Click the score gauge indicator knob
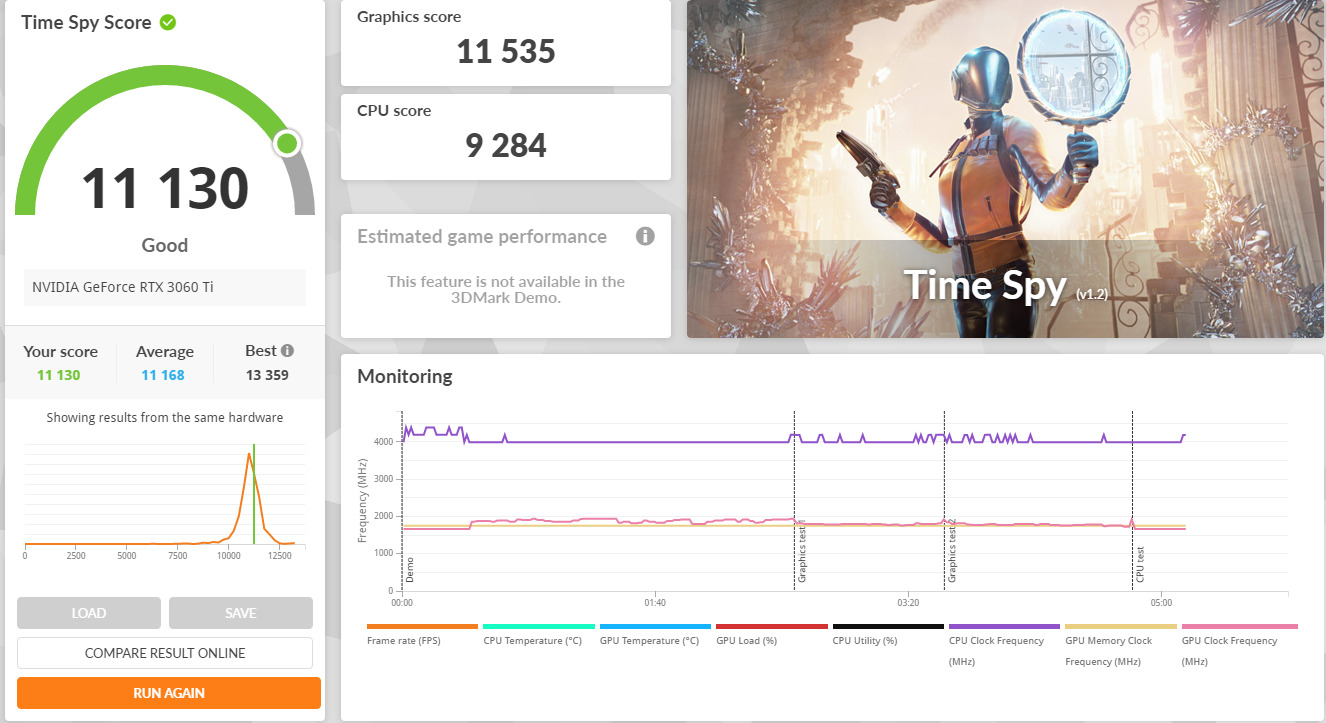The image size is (1326, 723). point(287,144)
